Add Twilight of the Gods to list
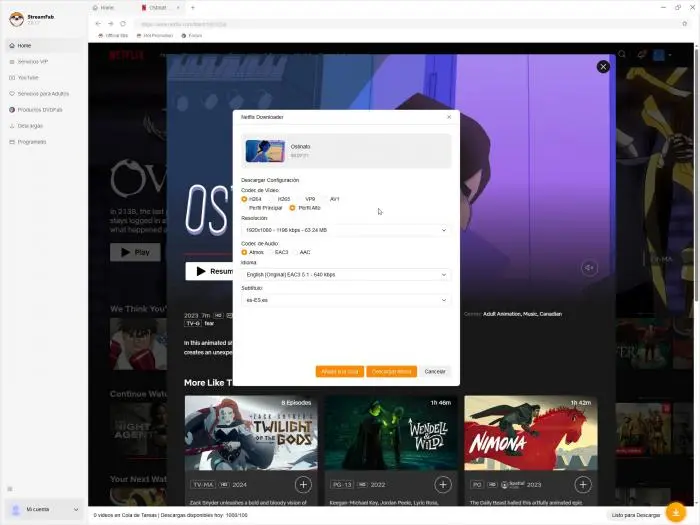 303,484
